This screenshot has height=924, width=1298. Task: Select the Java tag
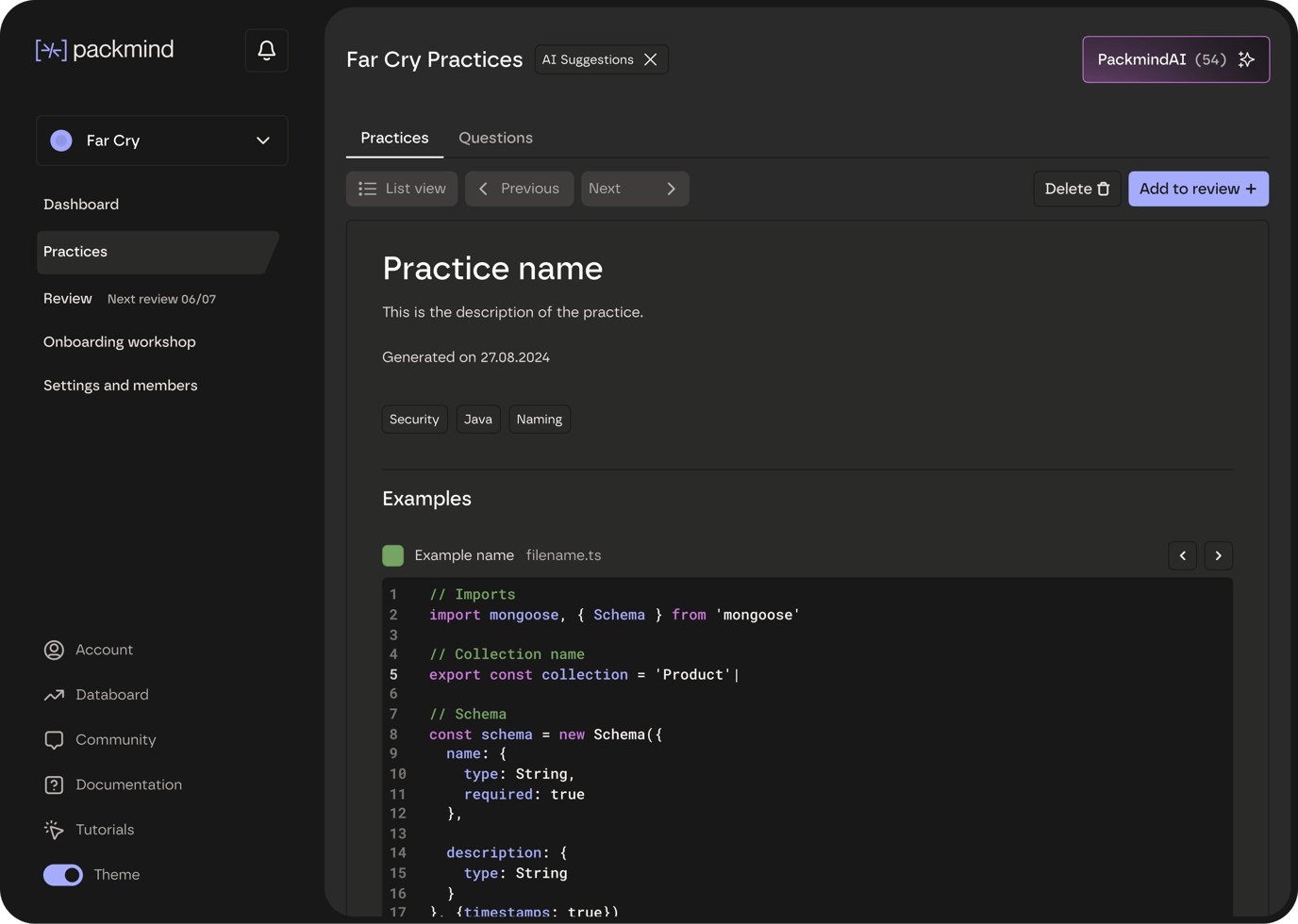point(478,420)
